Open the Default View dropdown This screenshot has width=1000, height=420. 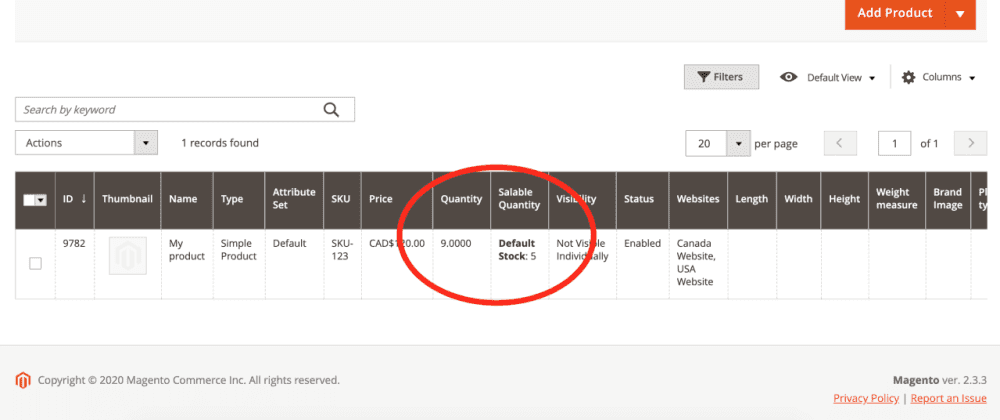pos(827,78)
